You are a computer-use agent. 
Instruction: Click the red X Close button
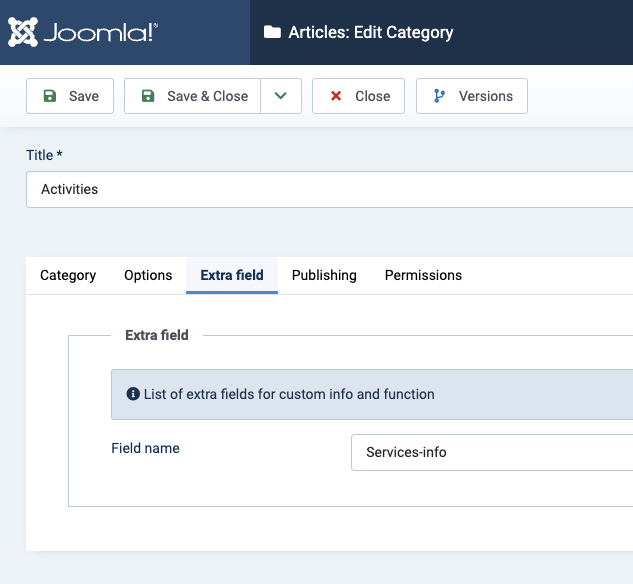(358, 96)
